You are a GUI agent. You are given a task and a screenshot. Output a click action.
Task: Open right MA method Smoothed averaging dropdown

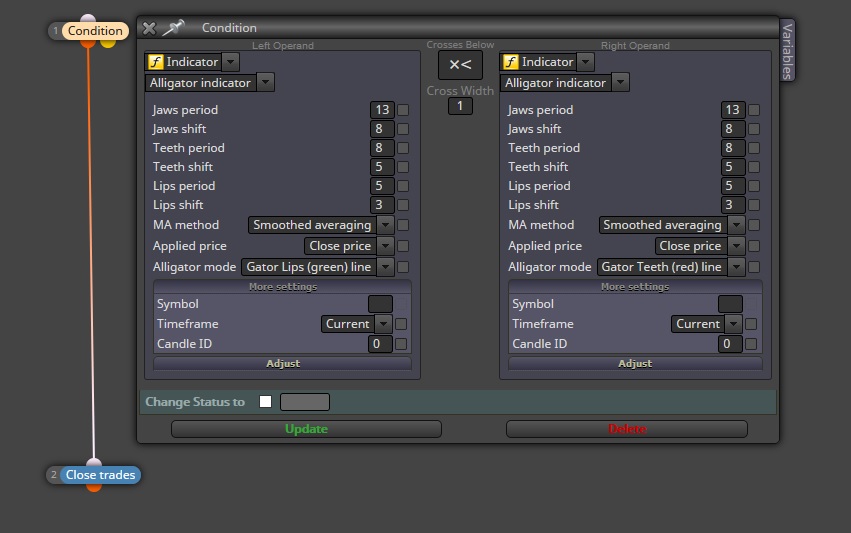[736, 225]
